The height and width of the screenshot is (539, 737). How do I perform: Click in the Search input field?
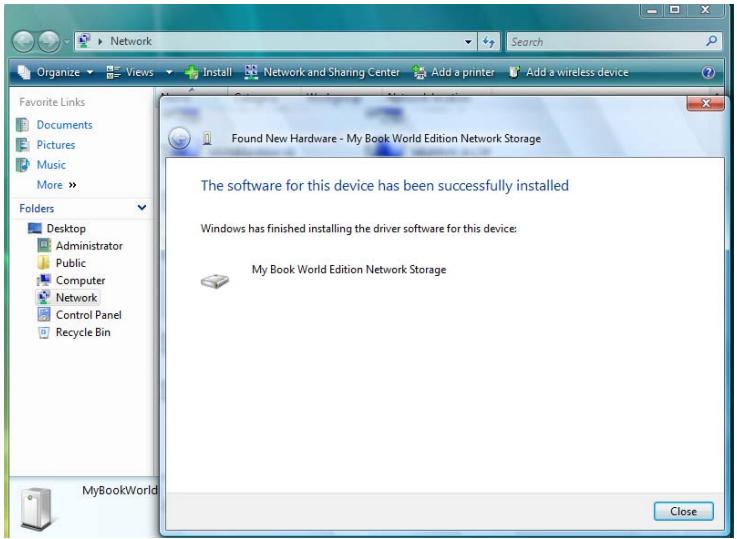[605, 42]
